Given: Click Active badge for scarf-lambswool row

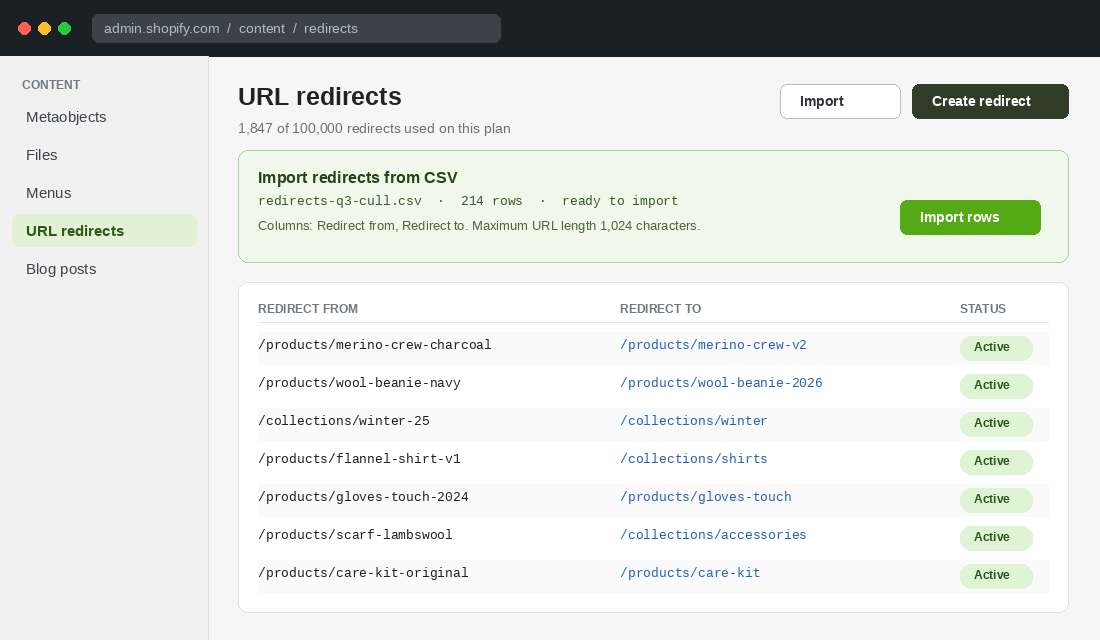Looking at the screenshot, I should (996, 537).
